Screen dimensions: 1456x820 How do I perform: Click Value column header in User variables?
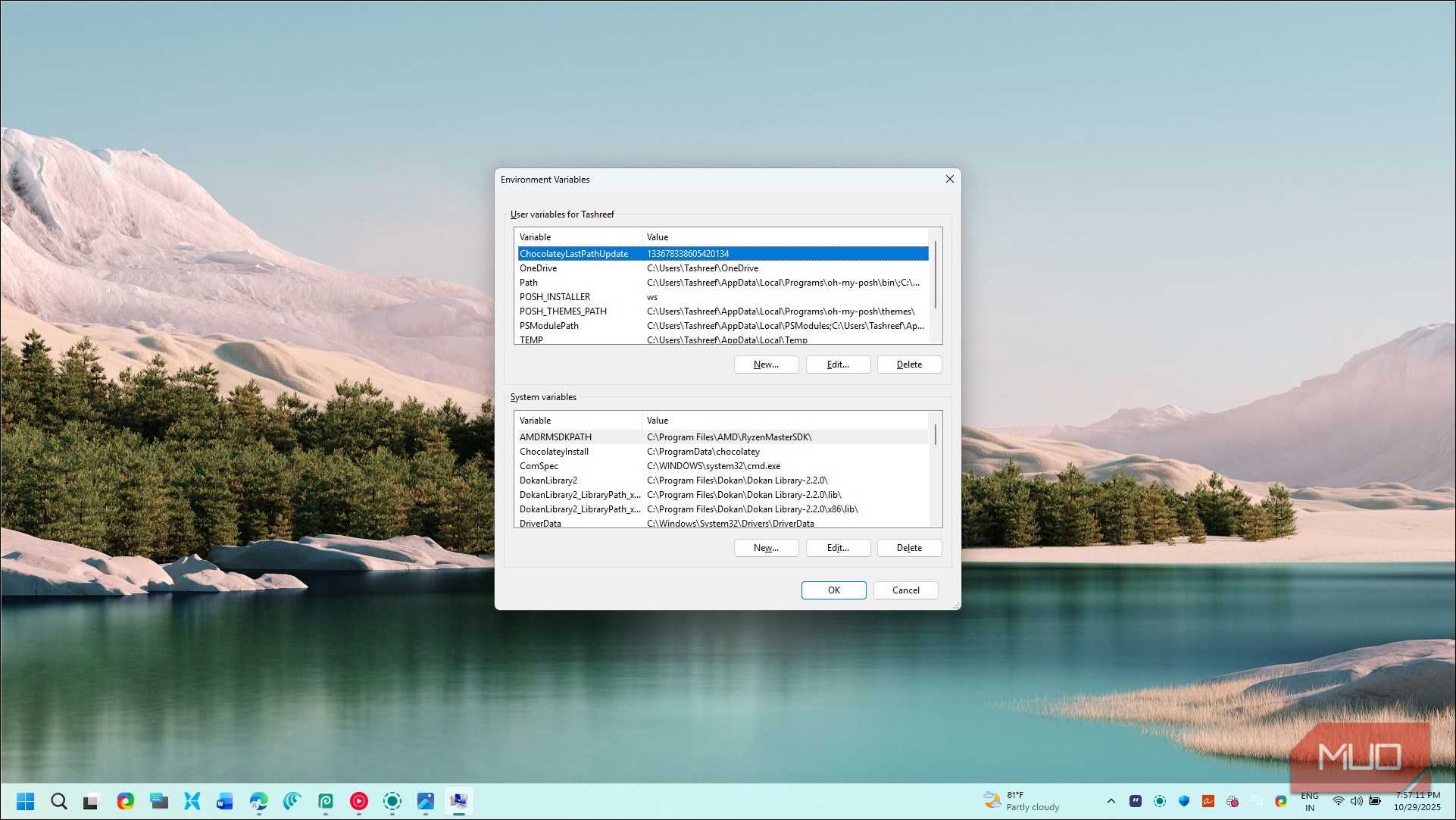785,237
